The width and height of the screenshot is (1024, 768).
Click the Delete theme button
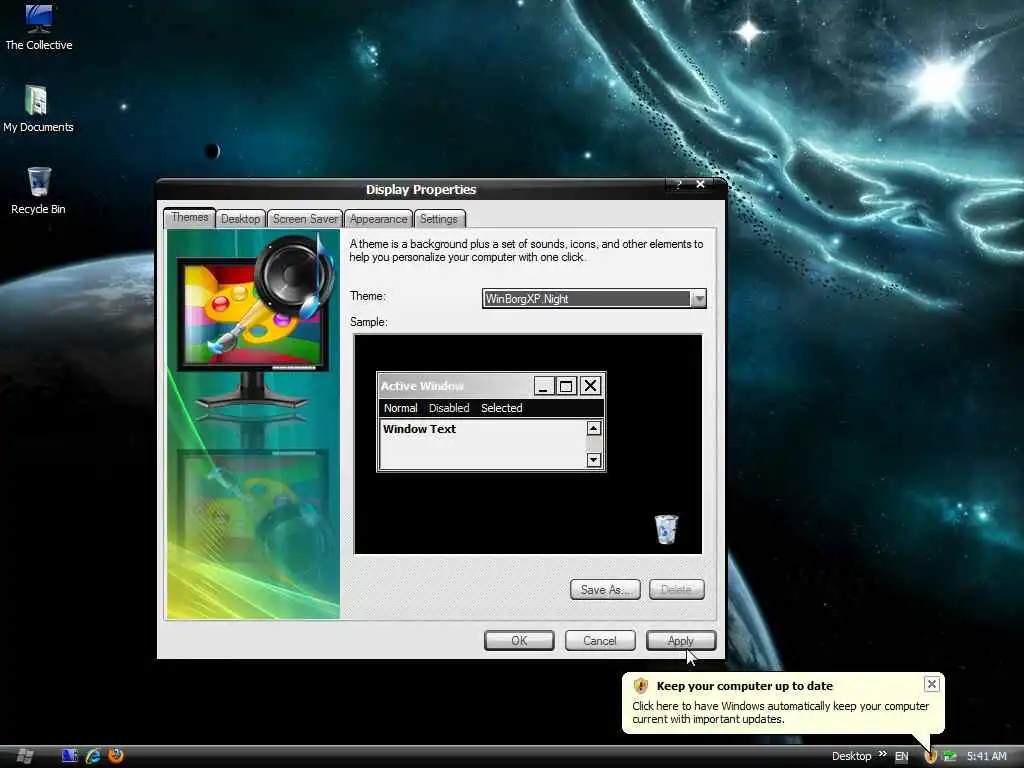[x=677, y=590]
